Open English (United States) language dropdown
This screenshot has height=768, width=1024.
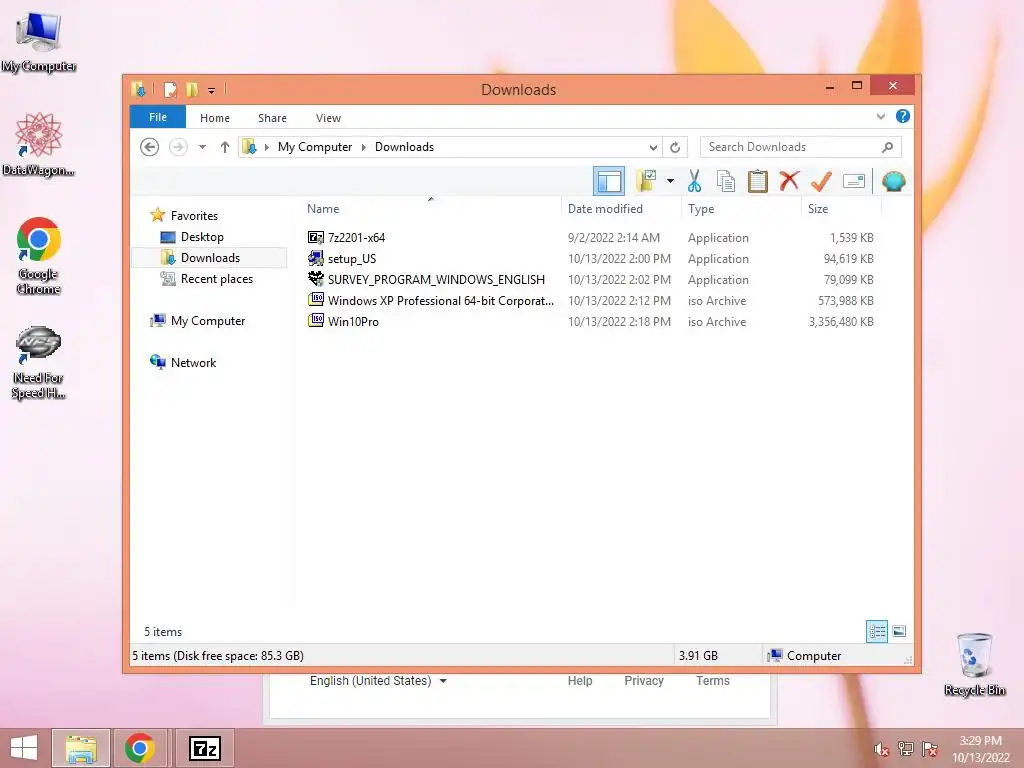(x=379, y=681)
